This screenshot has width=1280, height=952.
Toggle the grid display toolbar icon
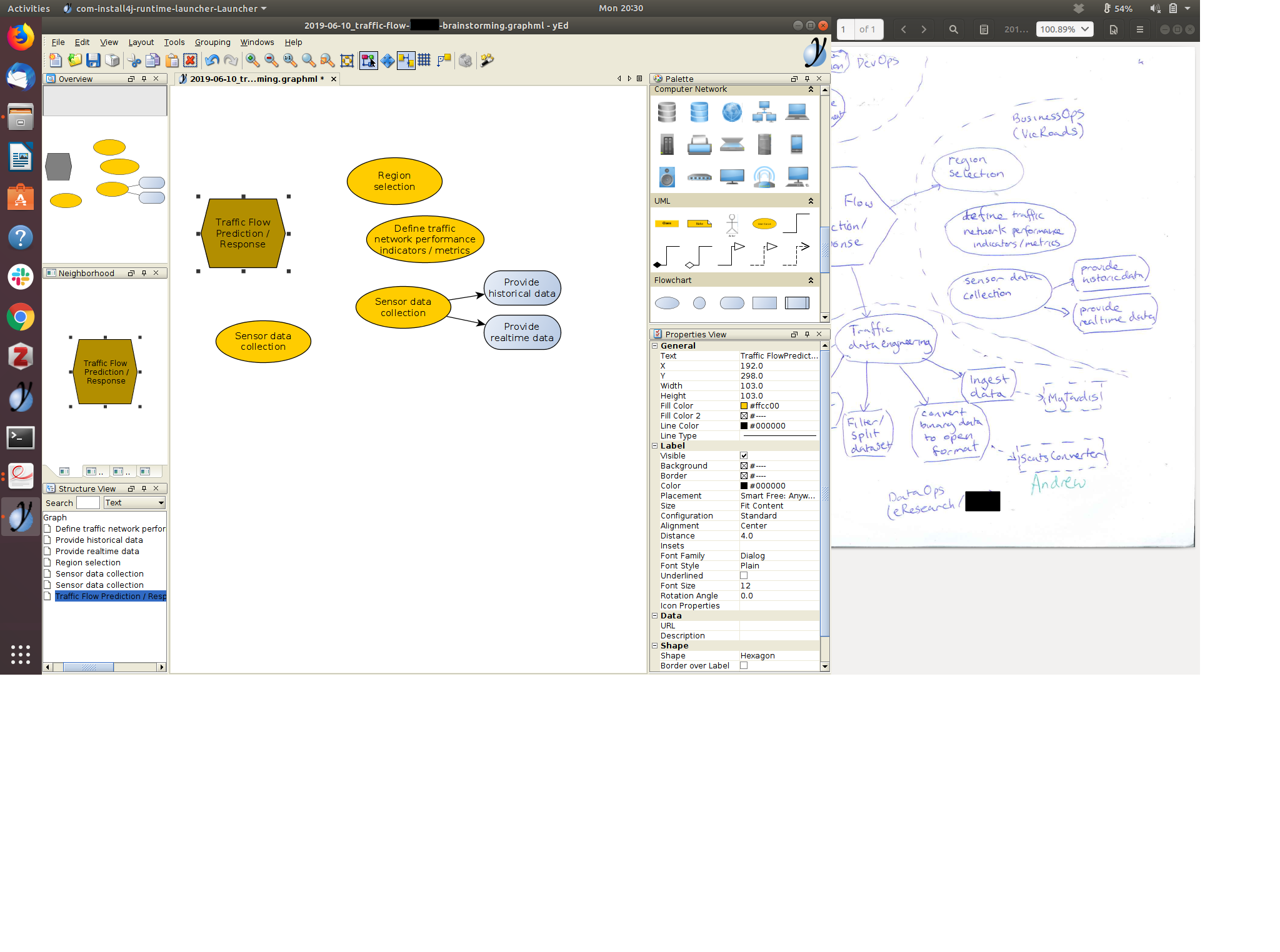pyautogui.click(x=424, y=61)
